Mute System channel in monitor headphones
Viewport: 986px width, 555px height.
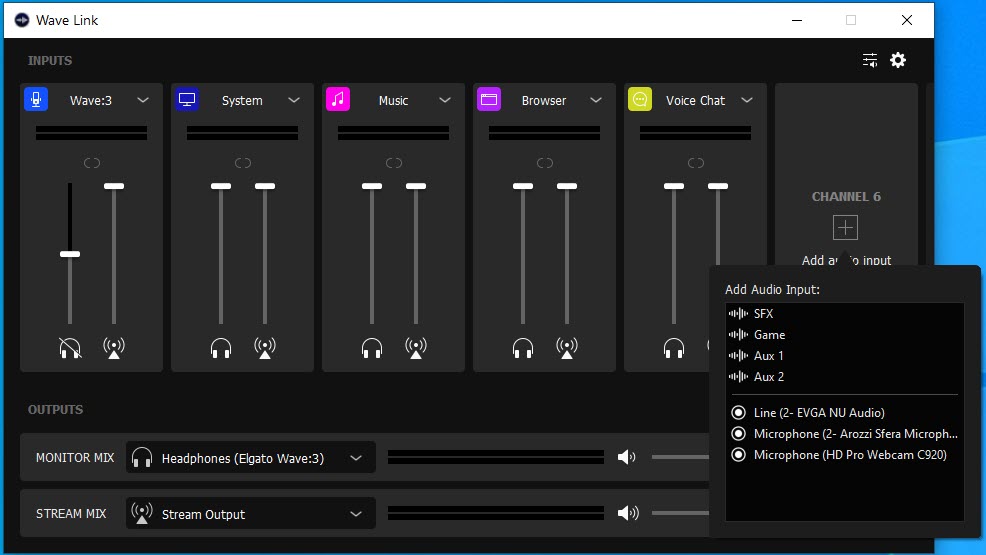[x=221, y=348]
